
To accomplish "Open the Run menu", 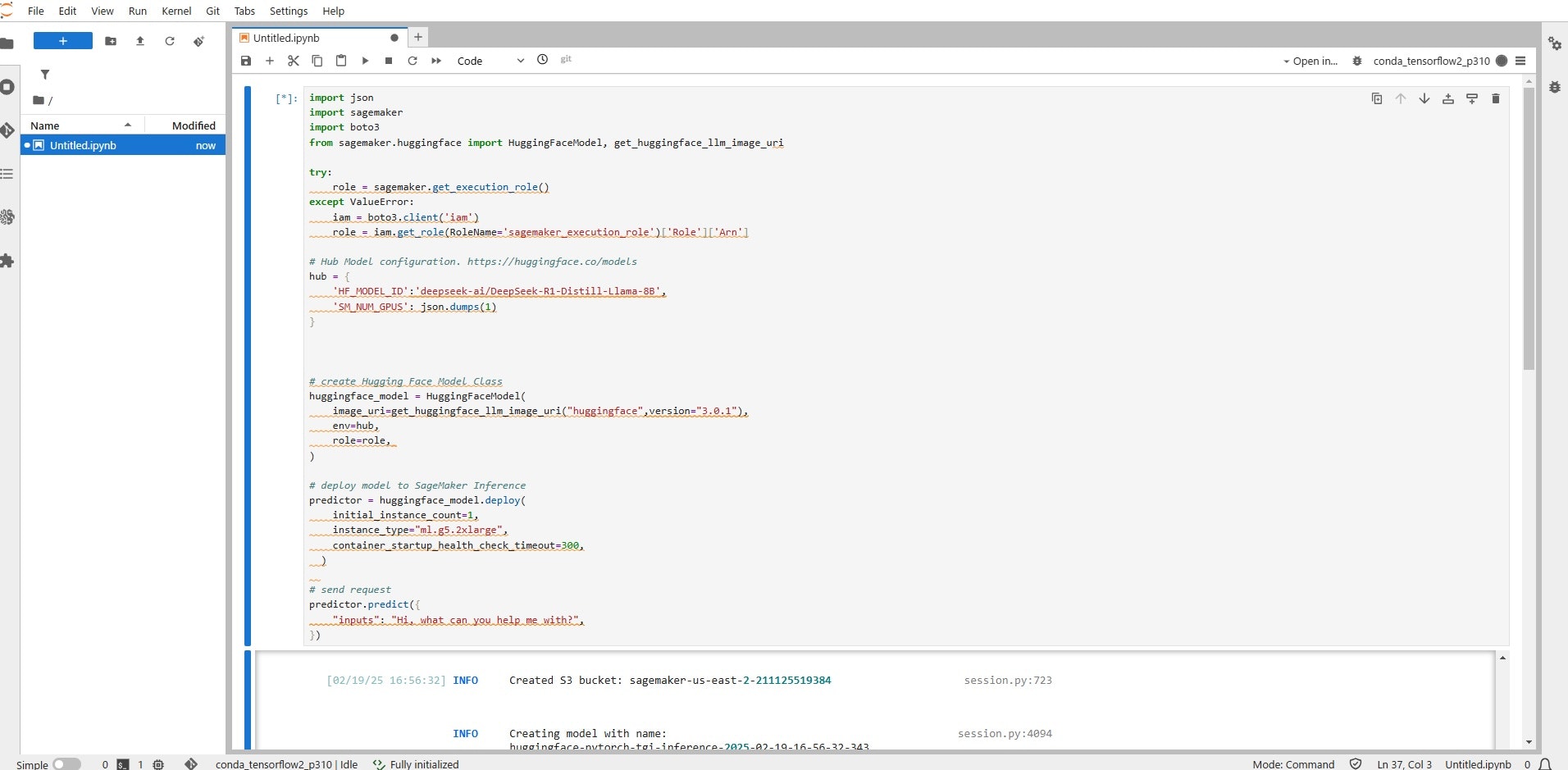I will coord(138,11).
